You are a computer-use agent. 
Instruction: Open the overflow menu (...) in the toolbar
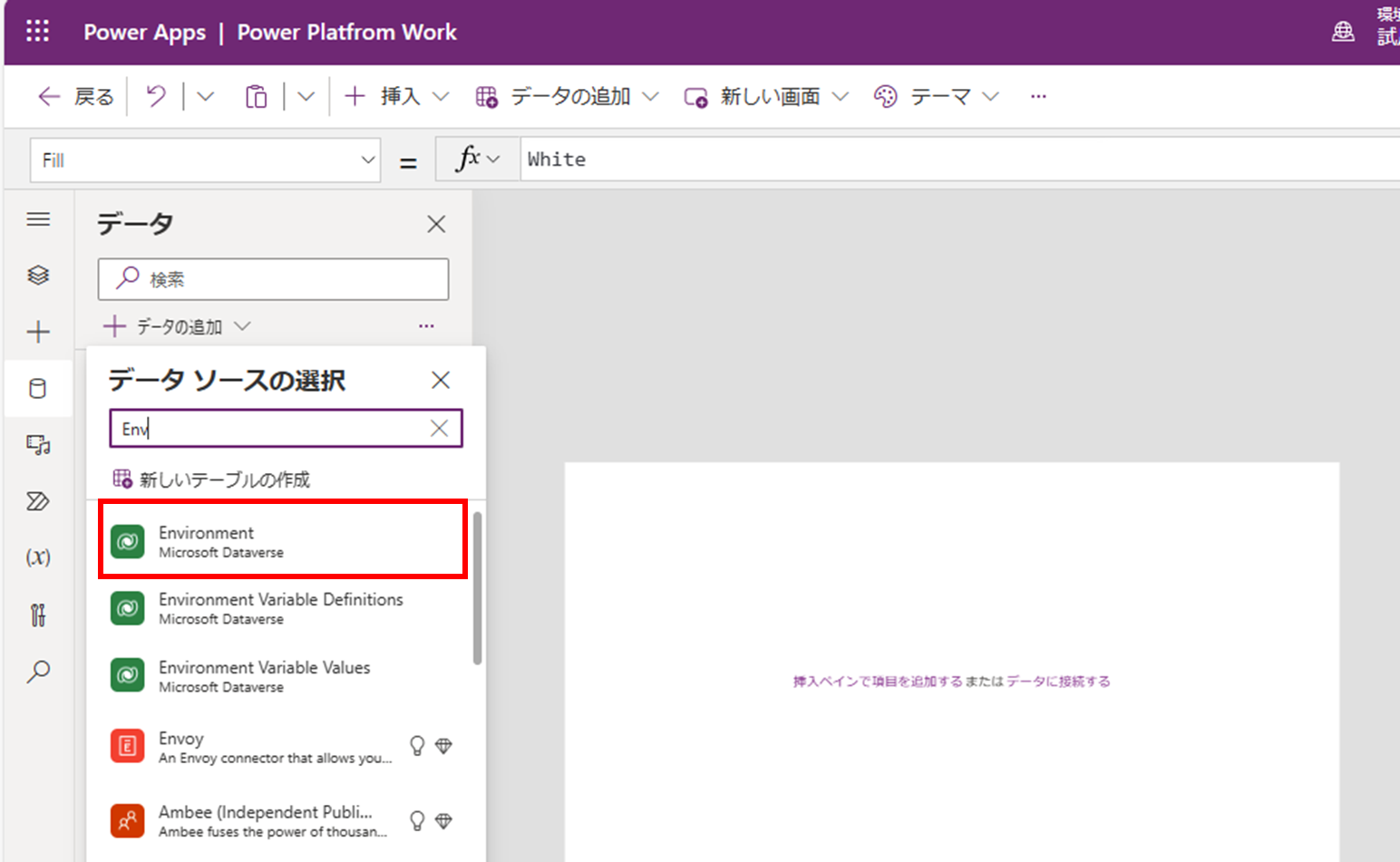[1037, 96]
